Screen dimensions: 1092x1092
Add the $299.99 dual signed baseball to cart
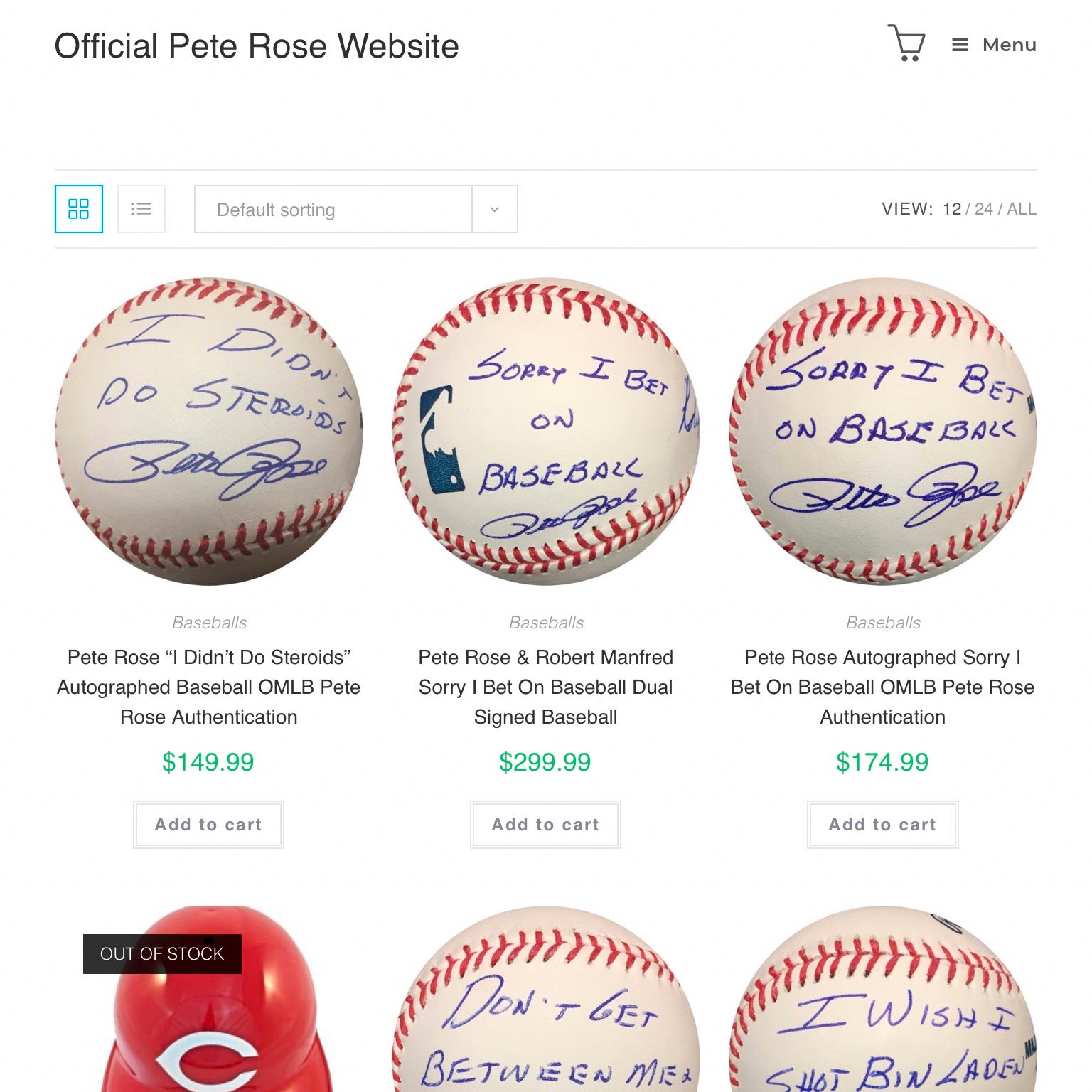[545, 825]
